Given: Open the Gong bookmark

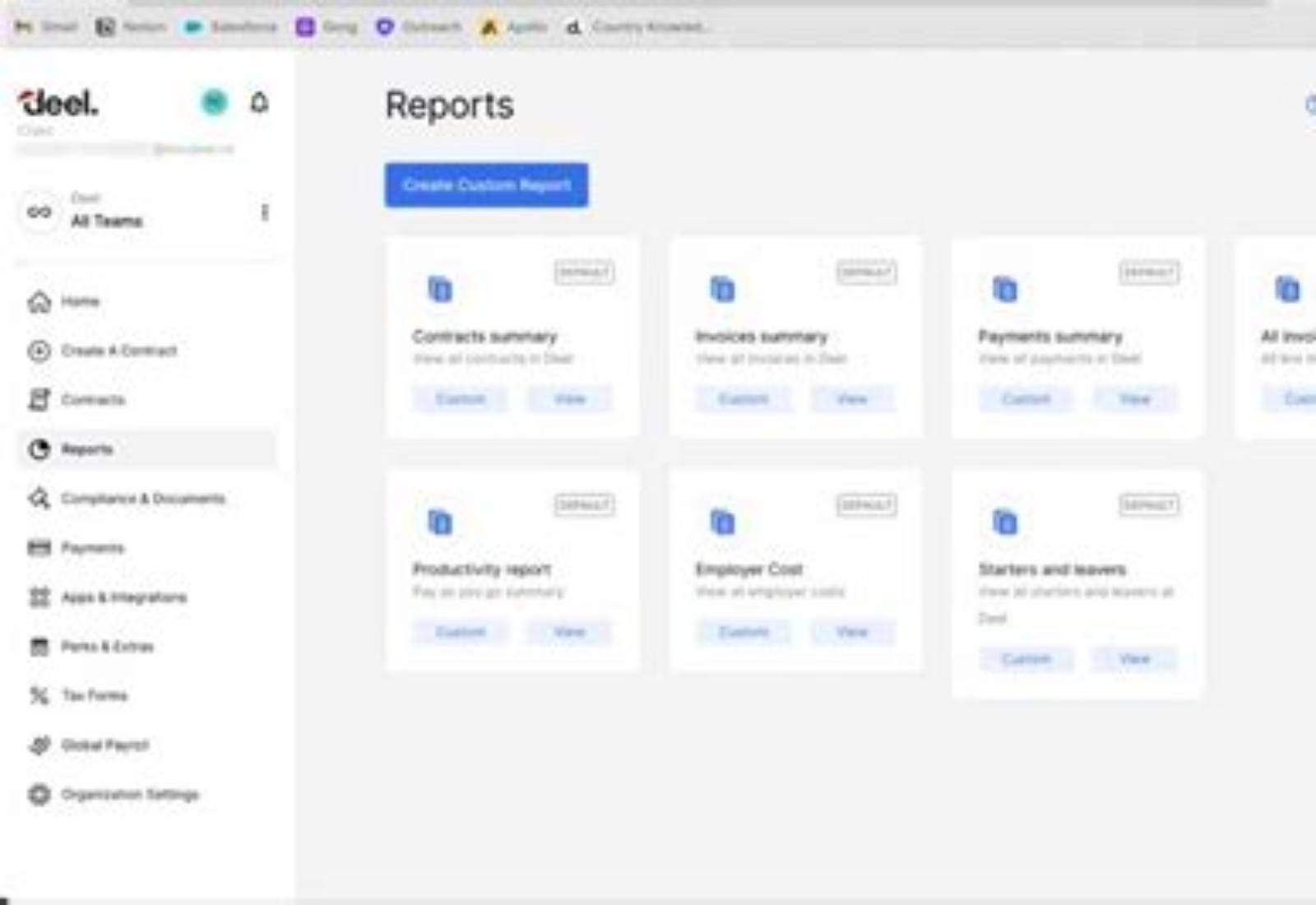Looking at the screenshot, I should (327, 27).
